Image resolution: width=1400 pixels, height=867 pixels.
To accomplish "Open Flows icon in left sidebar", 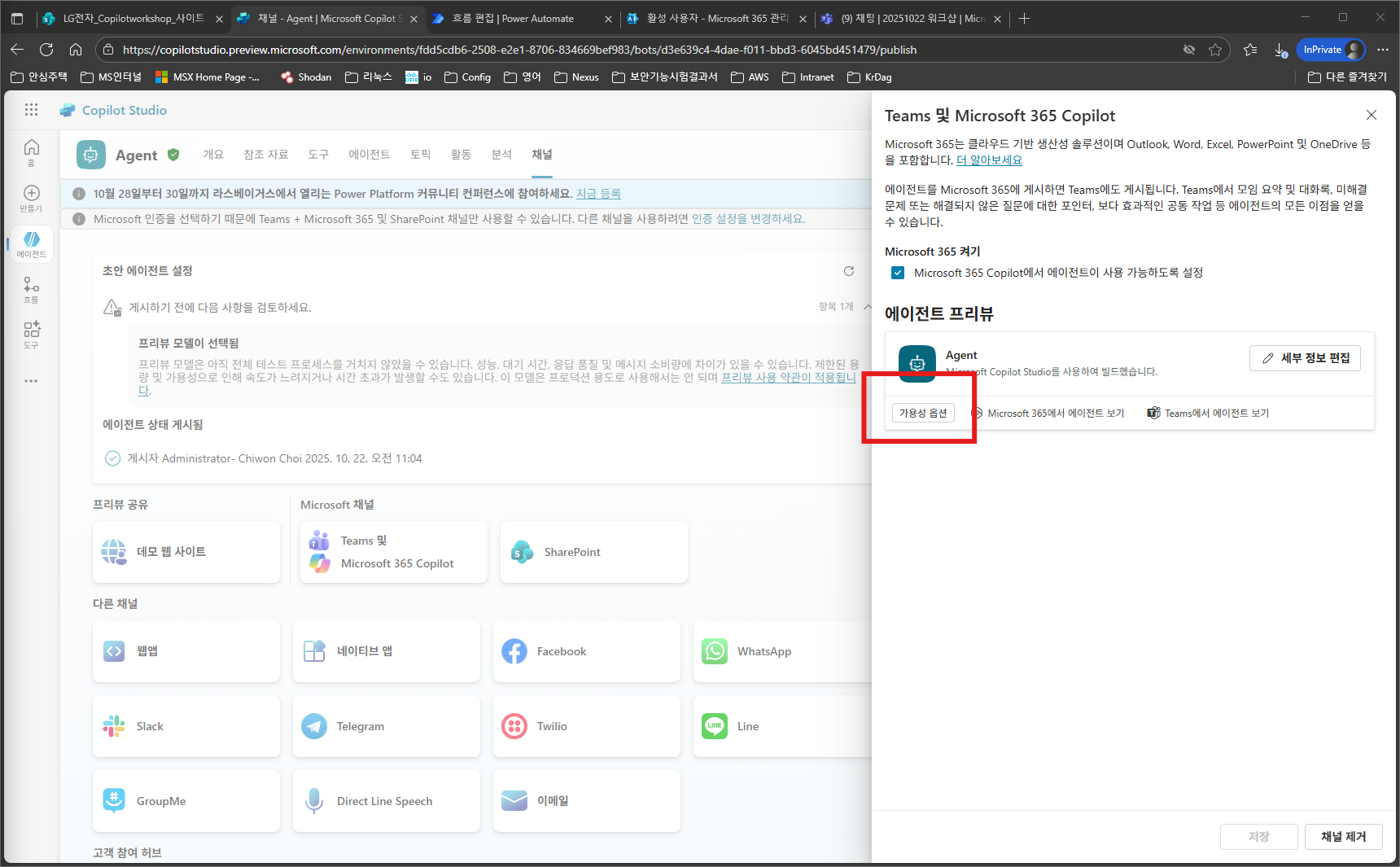I will [31, 289].
